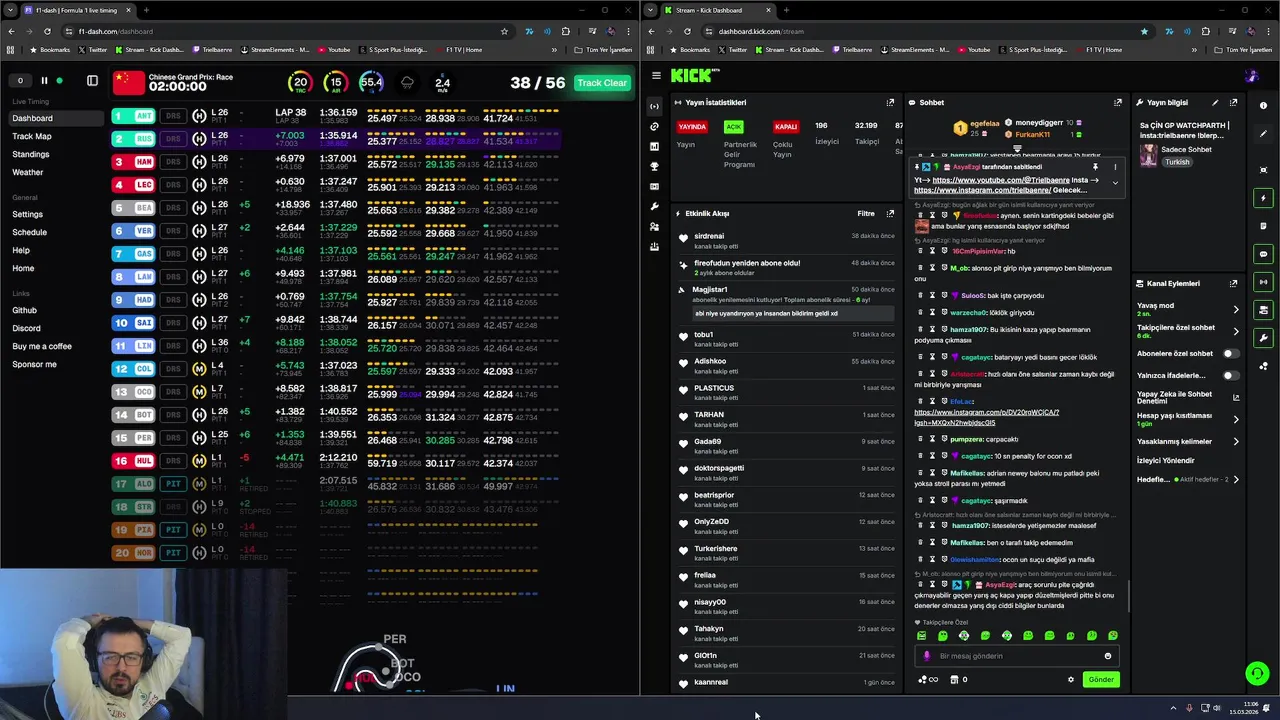The width and height of the screenshot is (1280, 720).
Task: Collapse the f1-dash sidebar panel icon
Action: click(x=92, y=81)
